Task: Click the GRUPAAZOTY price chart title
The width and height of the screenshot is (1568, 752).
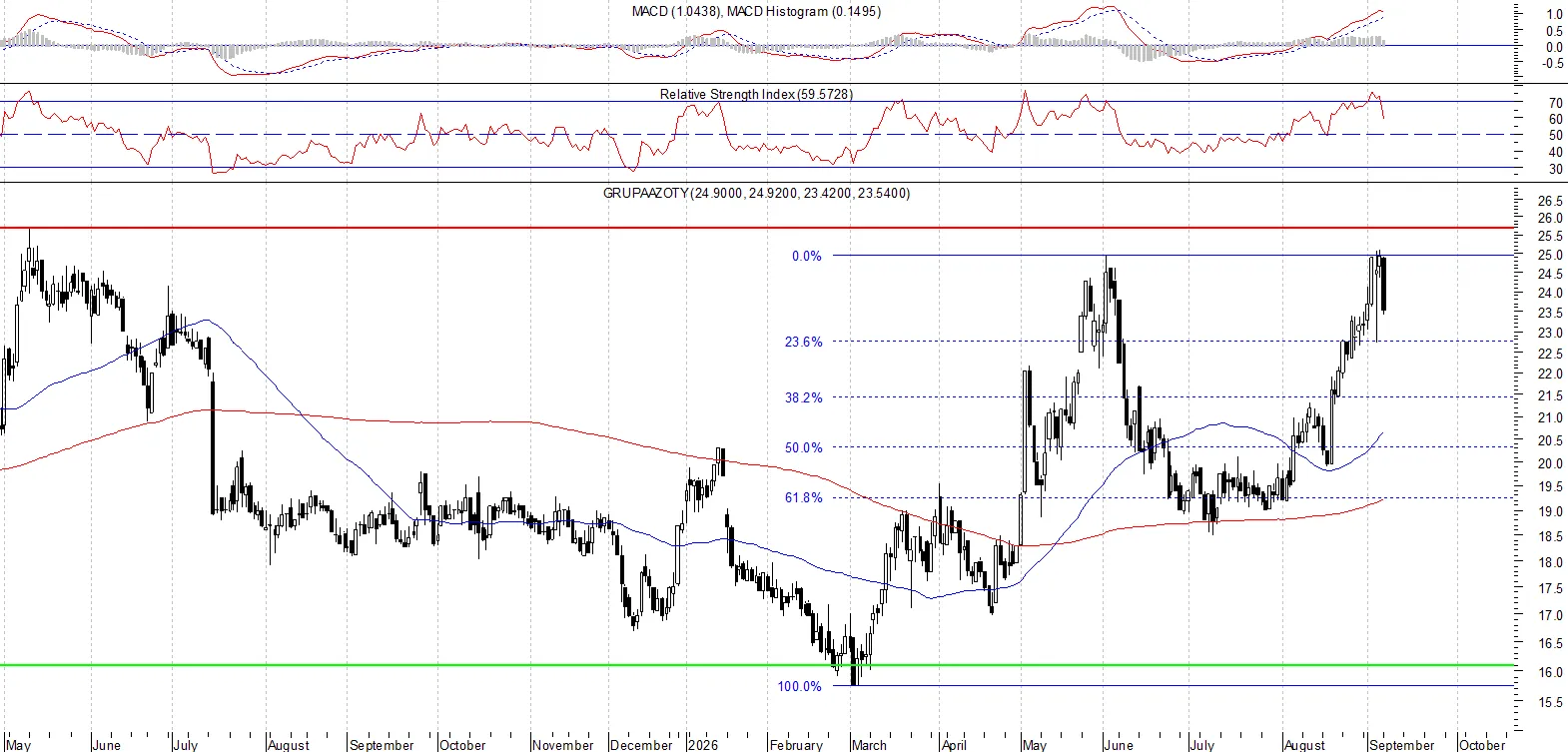Action: 757,193
